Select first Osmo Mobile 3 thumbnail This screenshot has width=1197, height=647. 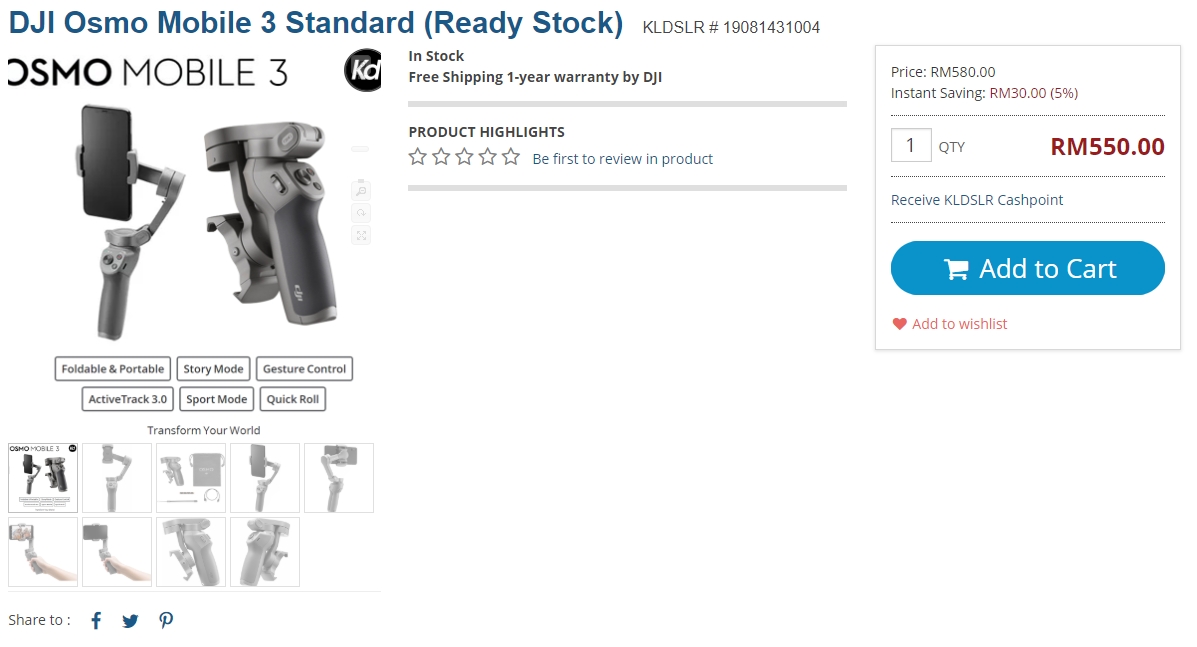point(43,478)
